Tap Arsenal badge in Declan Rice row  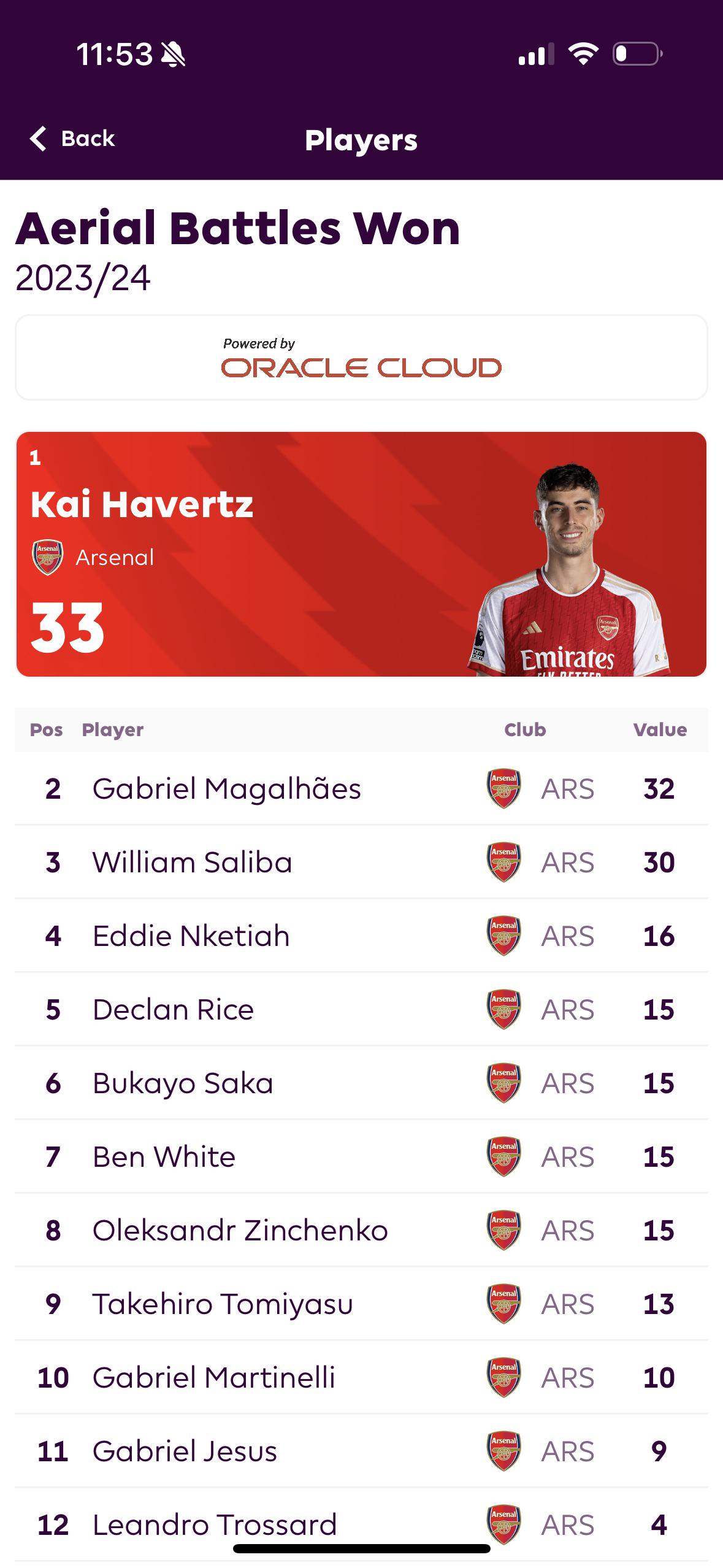[x=503, y=1009]
